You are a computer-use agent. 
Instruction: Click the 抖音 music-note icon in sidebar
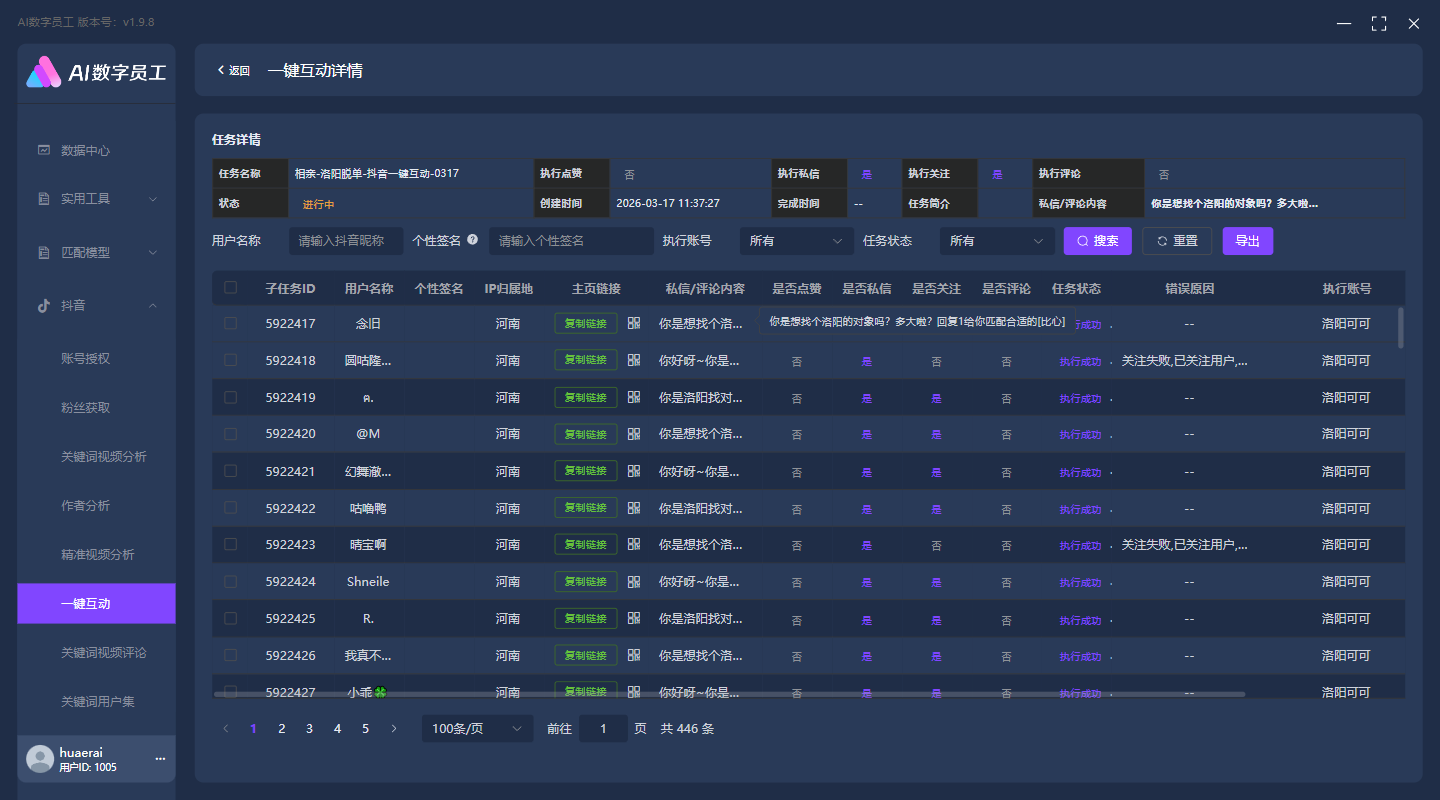pyautogui.click(x=42, y=306)
